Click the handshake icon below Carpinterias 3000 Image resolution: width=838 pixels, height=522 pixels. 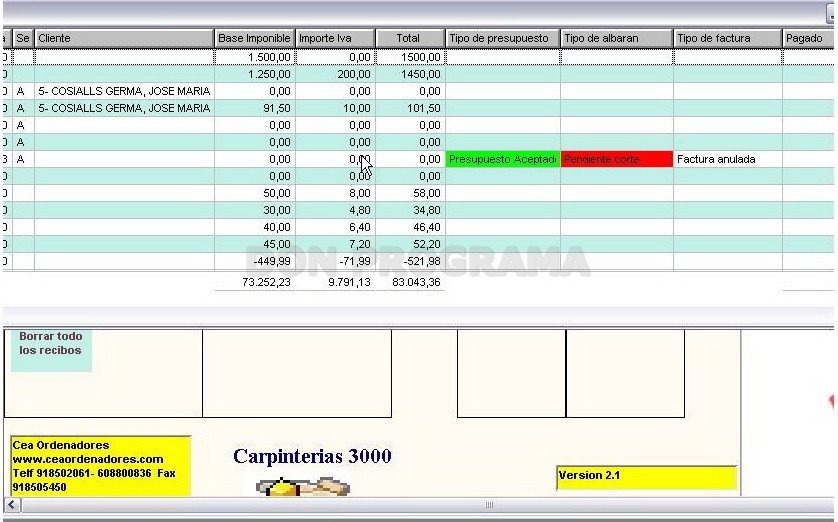pos(302,487)
